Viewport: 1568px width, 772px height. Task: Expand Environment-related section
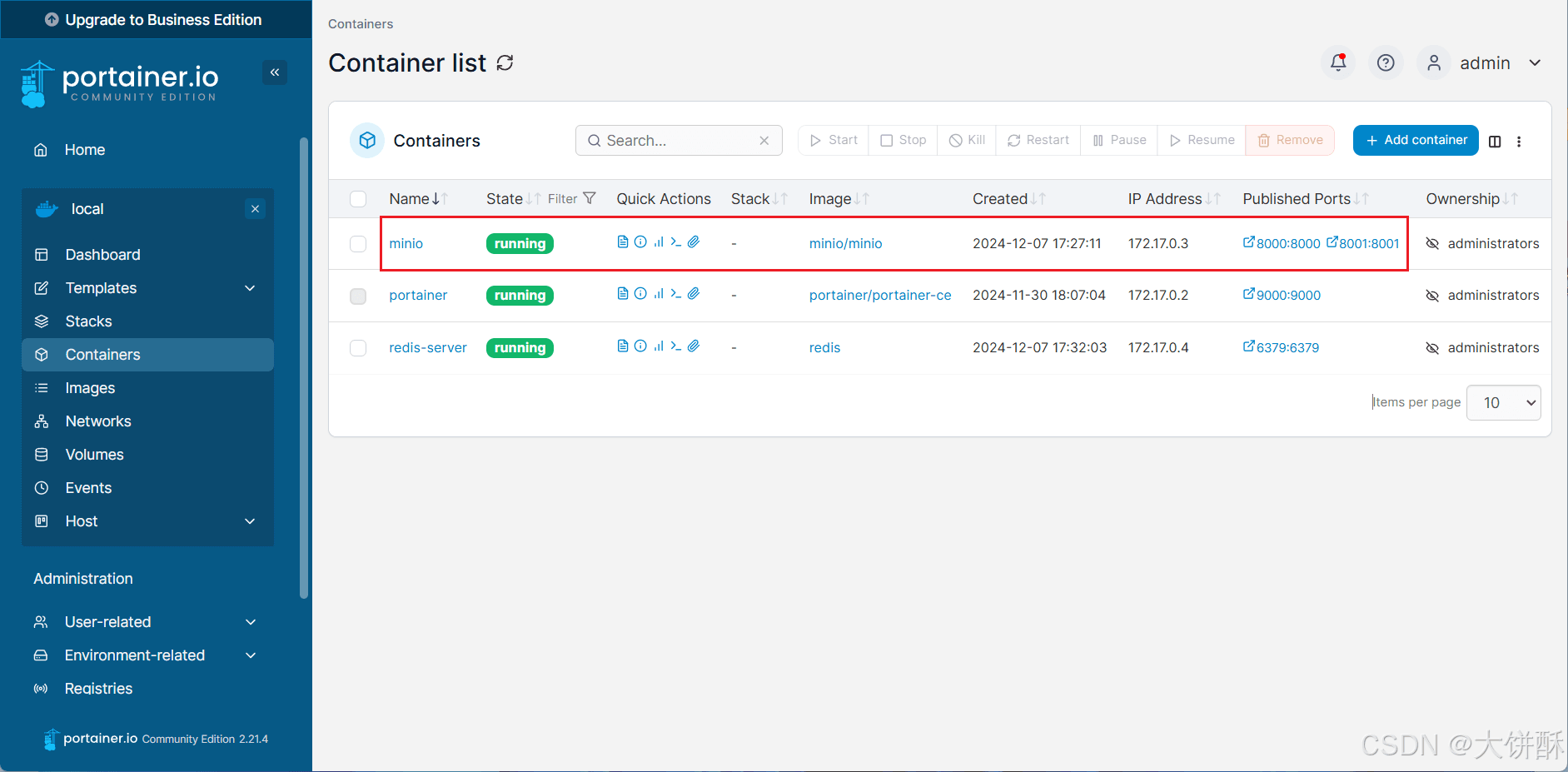click(251, 655)
